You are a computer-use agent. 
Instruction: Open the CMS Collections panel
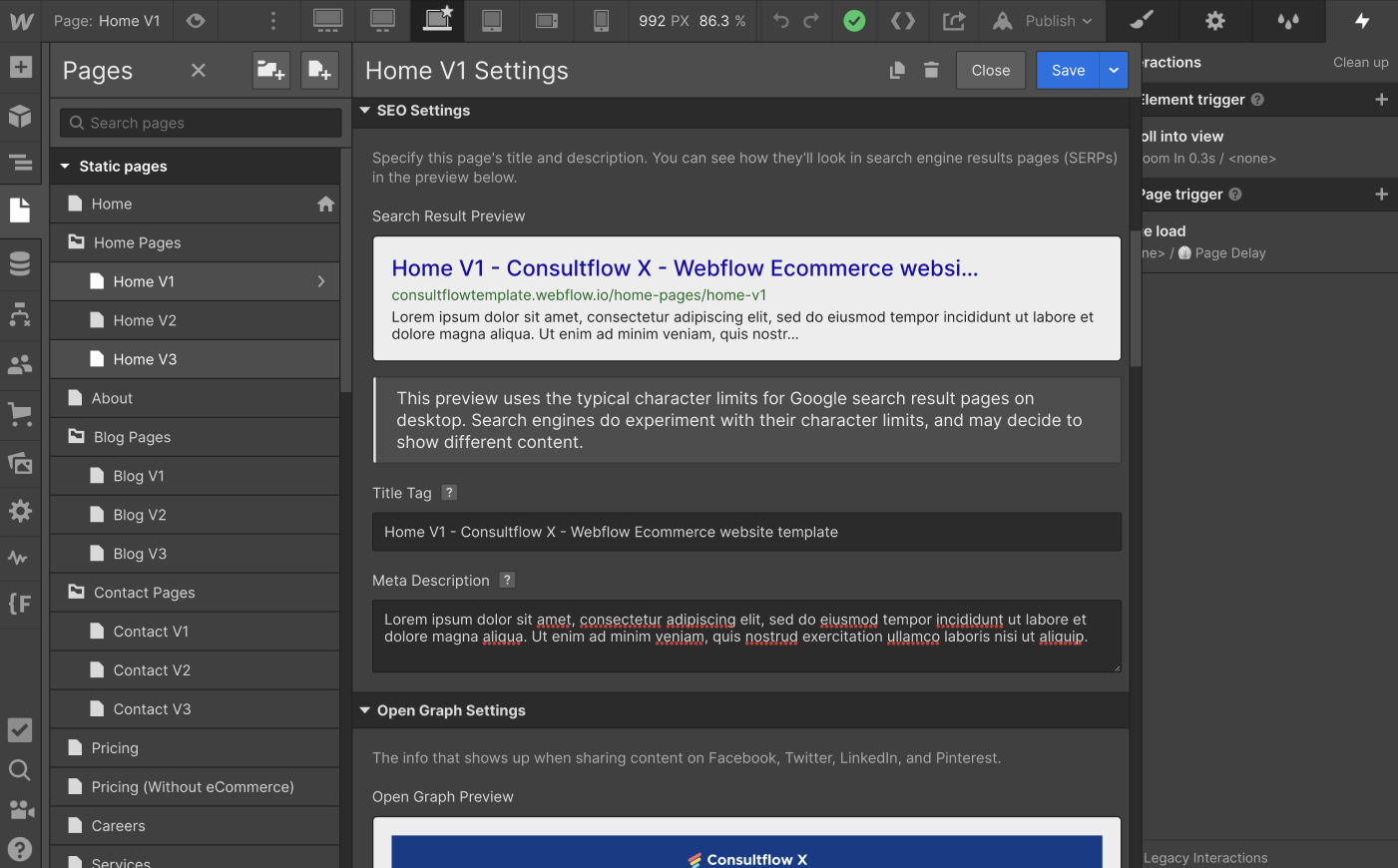point(20,262)
